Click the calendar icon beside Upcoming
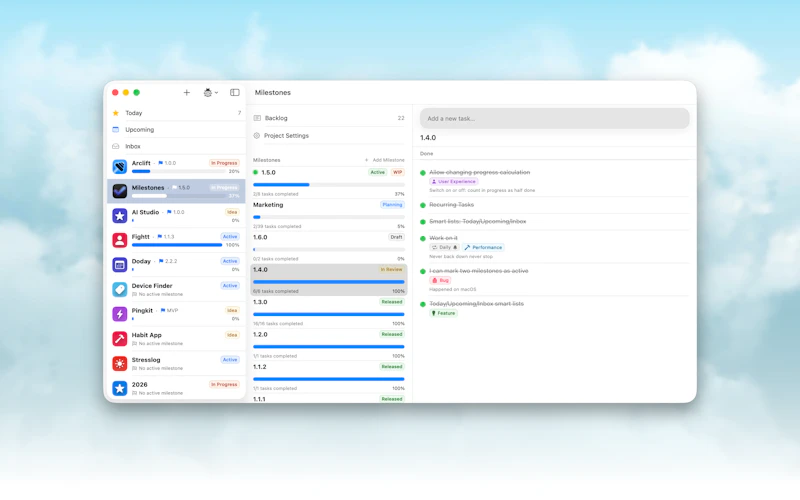Screen dimensions: 800x500 [116, 130]
